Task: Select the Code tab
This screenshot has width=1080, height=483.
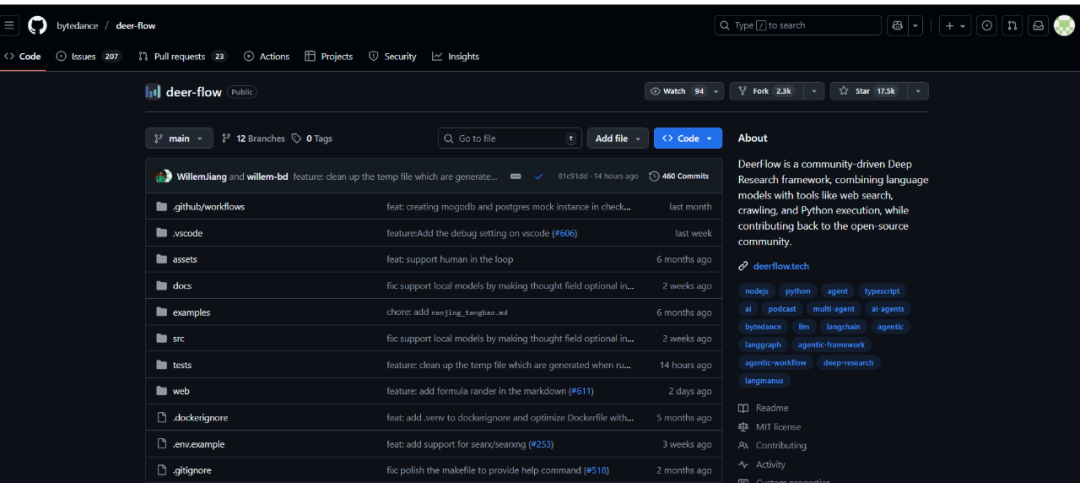Action: pos(23,56)
